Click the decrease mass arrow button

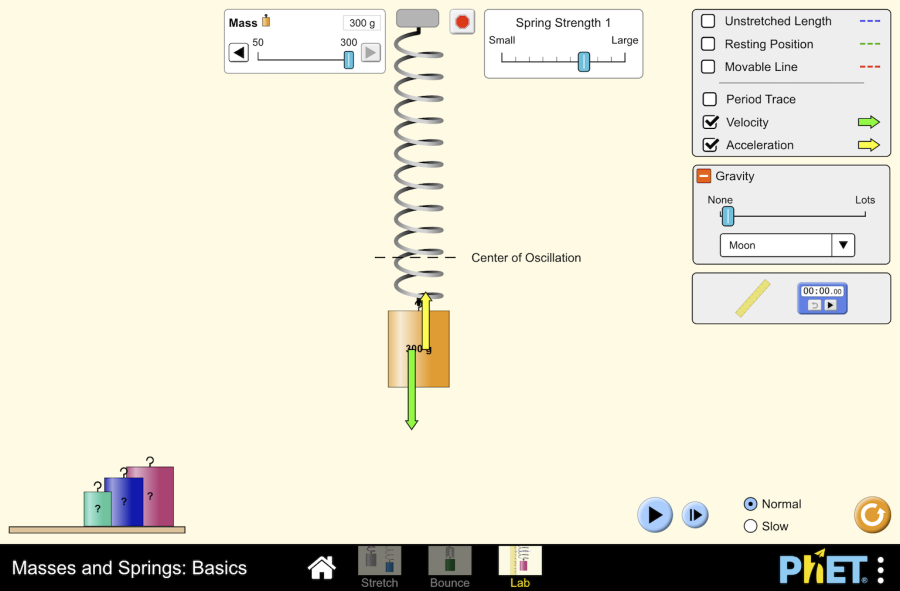[238, 52]
